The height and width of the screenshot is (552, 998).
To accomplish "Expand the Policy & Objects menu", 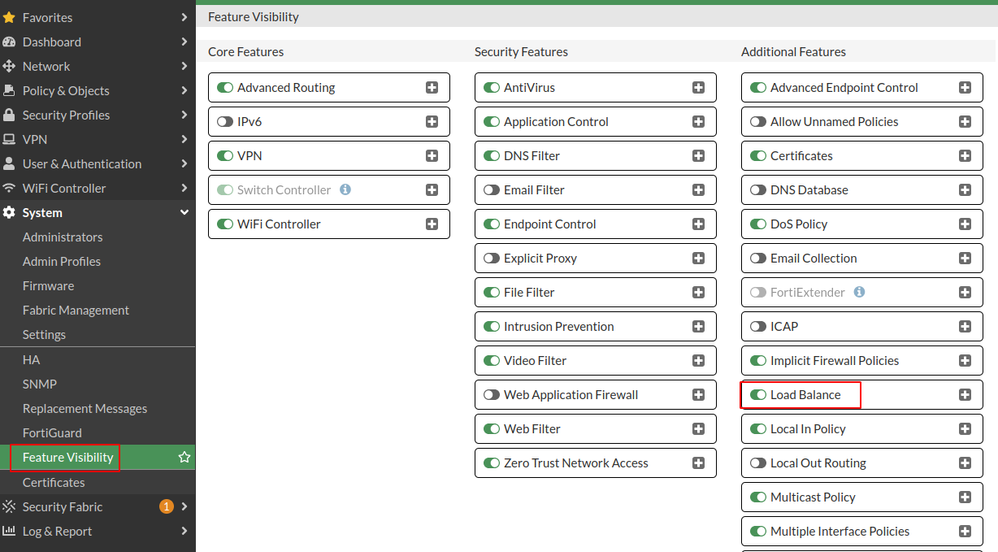I will [184, 91].
